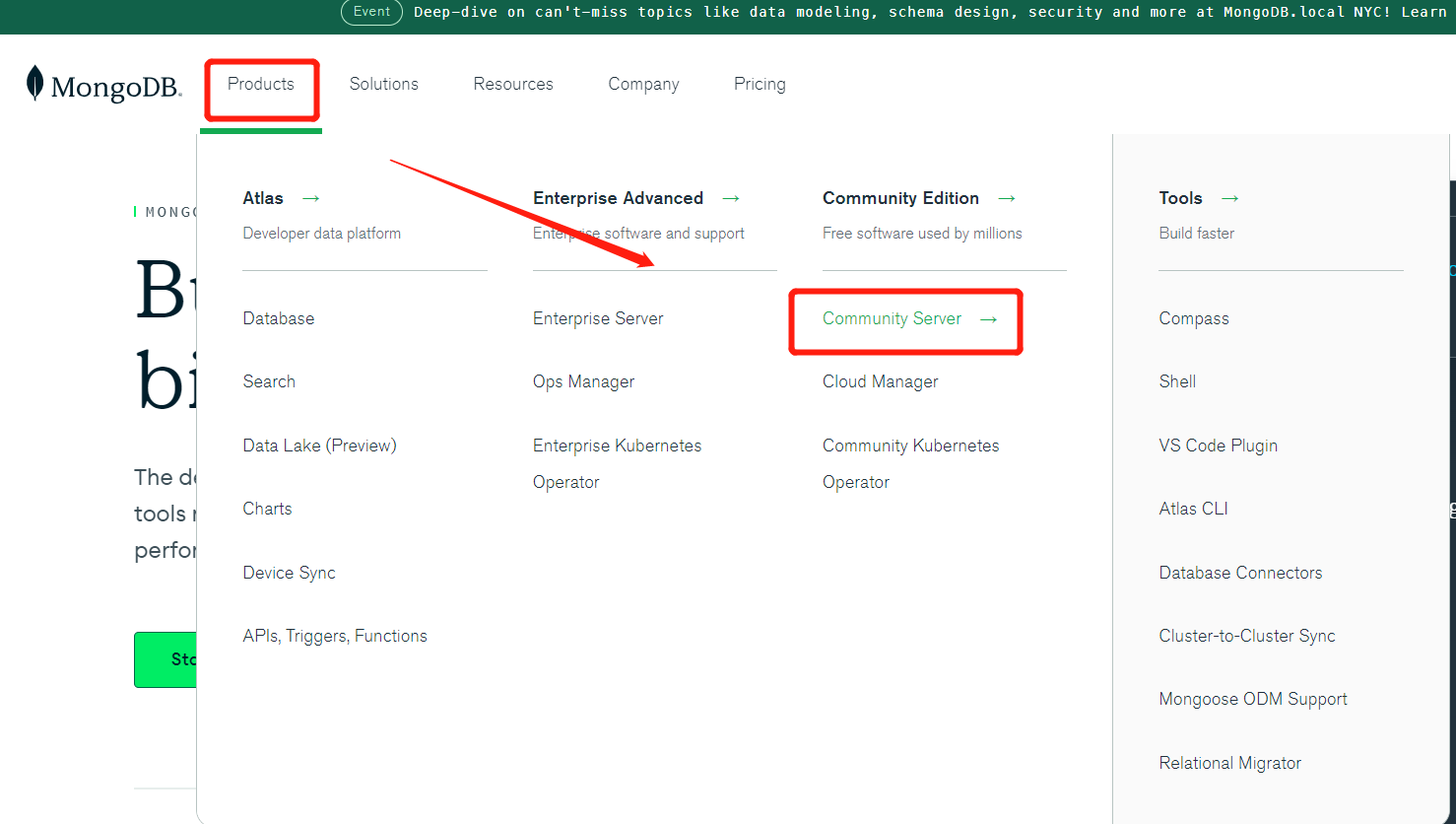The width and height of the screenshot is (1456, 824).
Task: Select Shell under Tools
Action: click(x=1177, y=381)
